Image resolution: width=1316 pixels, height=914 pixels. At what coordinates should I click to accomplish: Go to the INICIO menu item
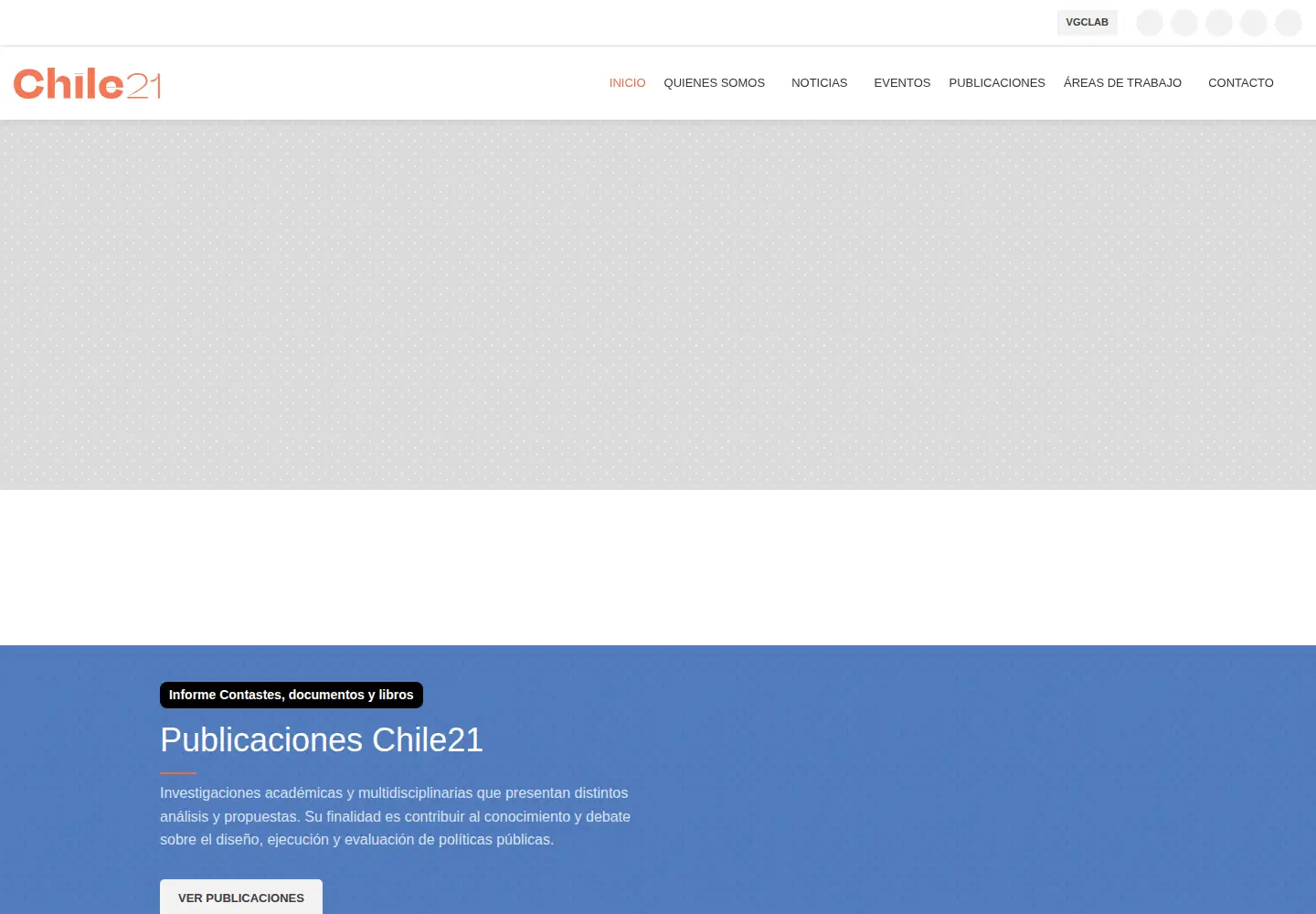coord(627,83)
